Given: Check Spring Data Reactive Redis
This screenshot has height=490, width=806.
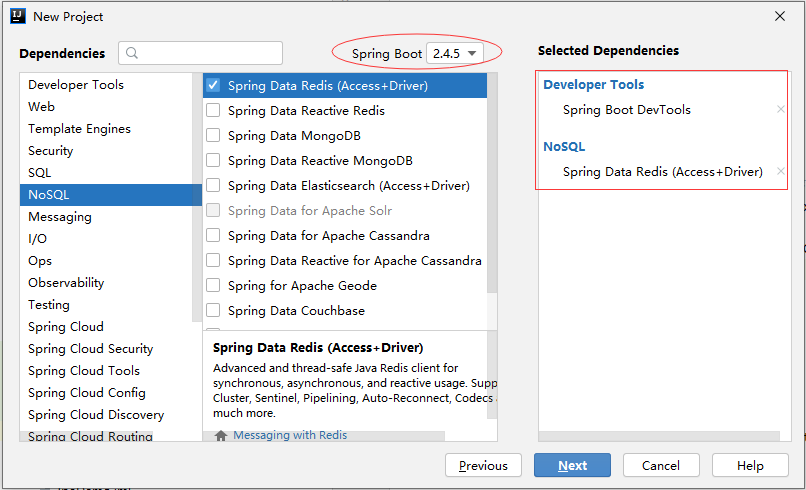Looking at the screenshot, I should tap(213, 110).
